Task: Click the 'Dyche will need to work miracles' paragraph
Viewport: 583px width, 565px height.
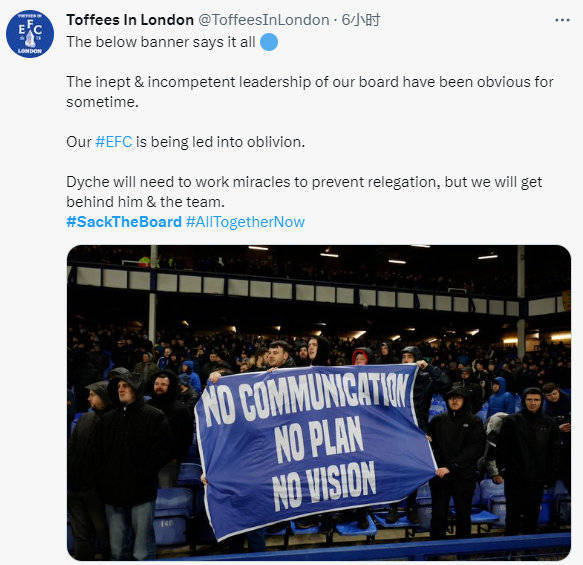Action: (x=304, y=192)
